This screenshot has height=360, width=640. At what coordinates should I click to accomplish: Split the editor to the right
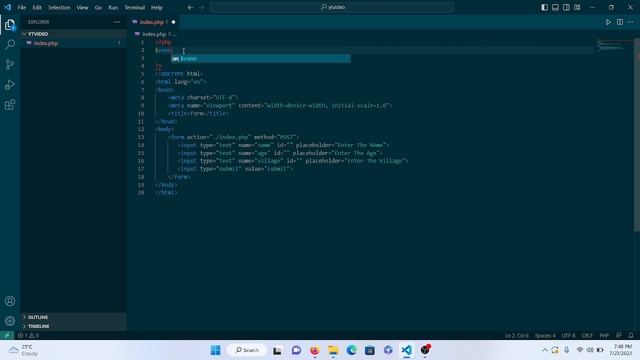click(620, 22)
